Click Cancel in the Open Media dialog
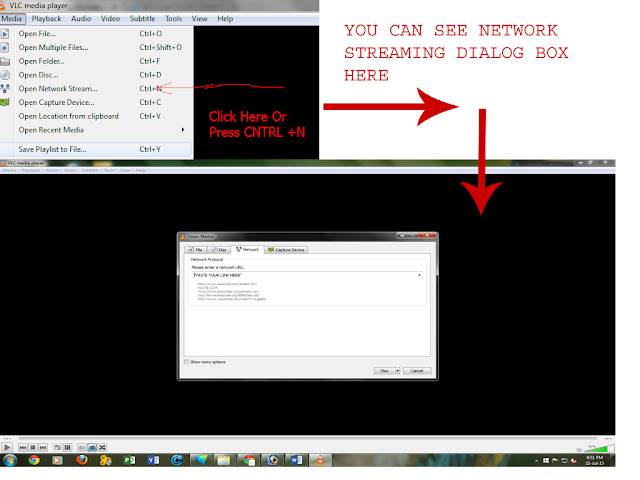The height and width of the screenshot is (480, 640). click(417, 371)
